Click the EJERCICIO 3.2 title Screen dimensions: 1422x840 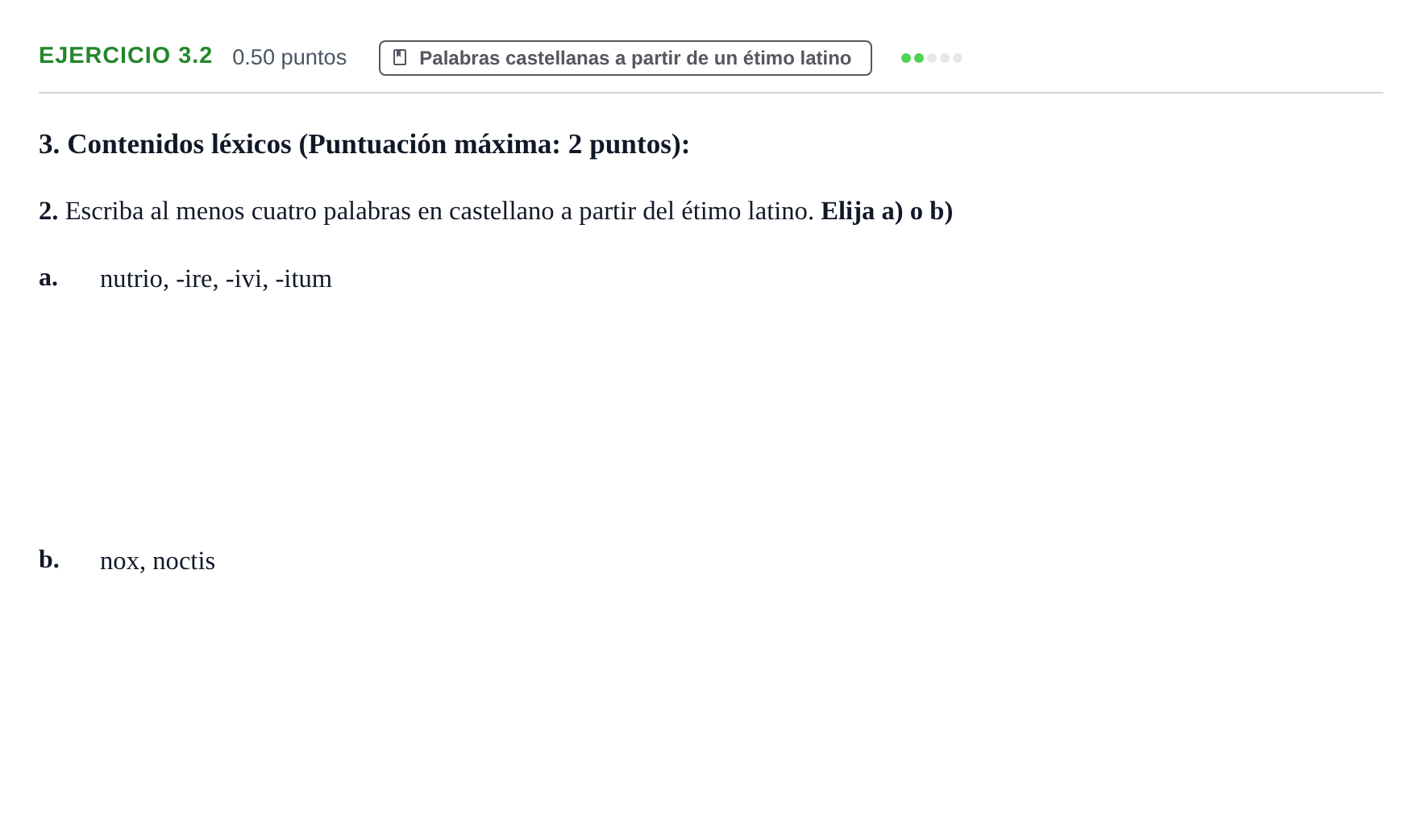click(x=126, y=56)
